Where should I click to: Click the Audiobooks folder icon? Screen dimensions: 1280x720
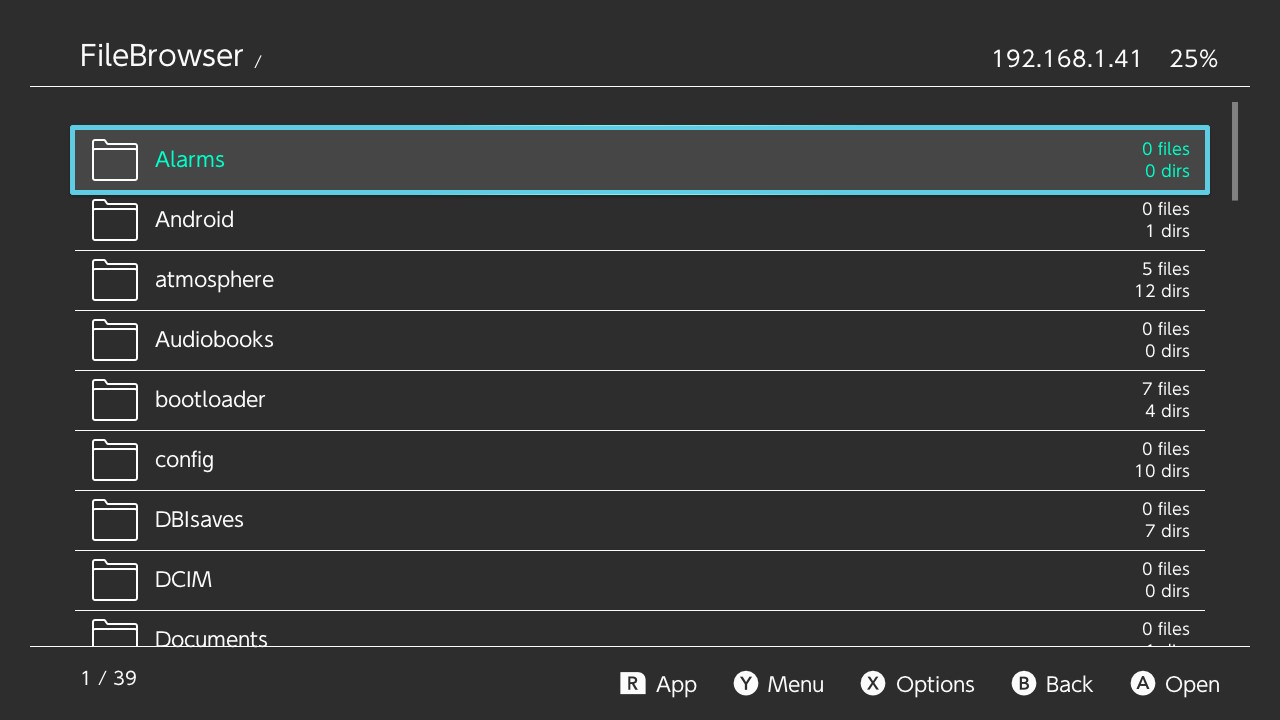tap(114, 340)
